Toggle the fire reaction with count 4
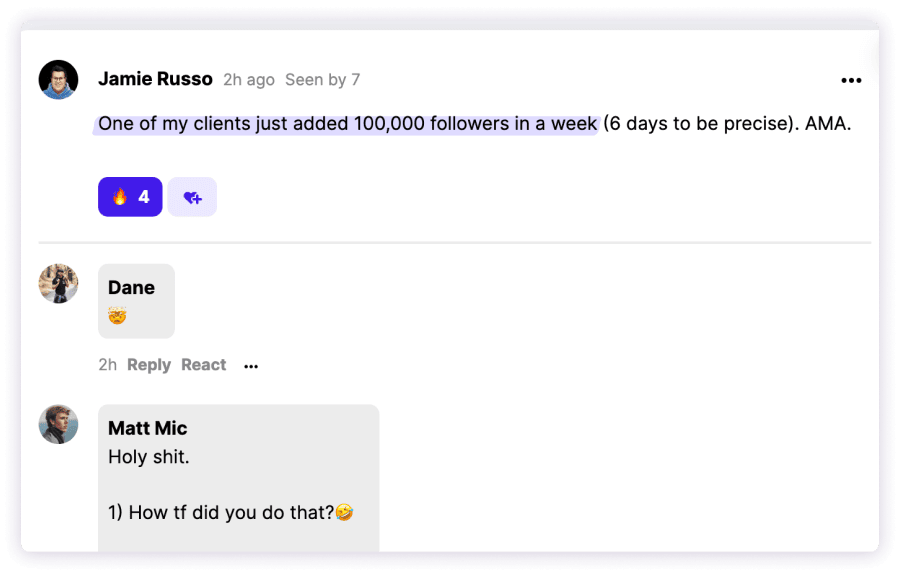 click(x=130, y=197)
